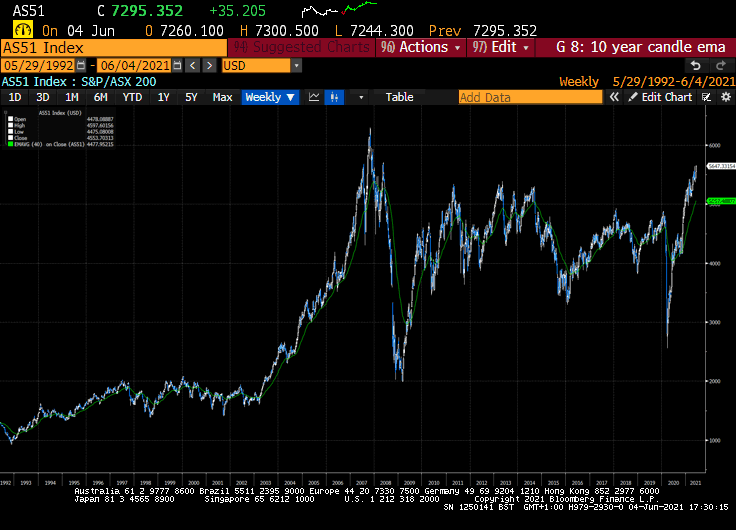Select the 5Y range tab
Viewport: 736px width, 530px height.
(191, 97)
